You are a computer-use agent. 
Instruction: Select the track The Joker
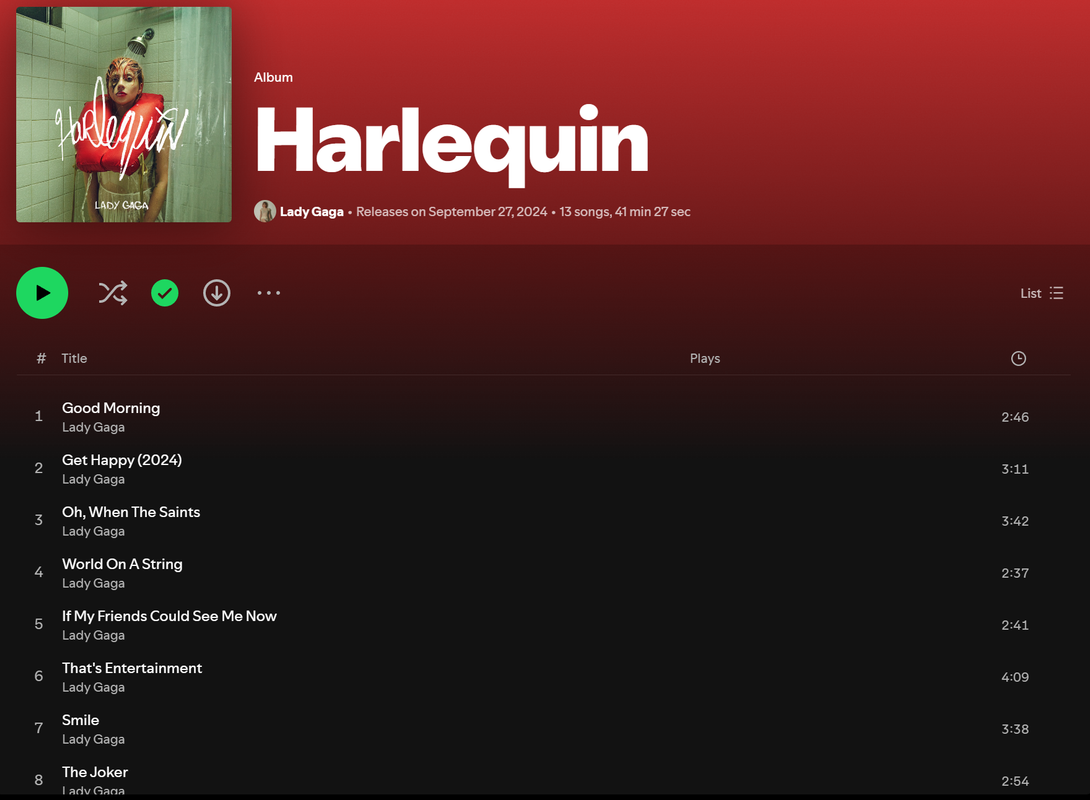tap(95, 772)
